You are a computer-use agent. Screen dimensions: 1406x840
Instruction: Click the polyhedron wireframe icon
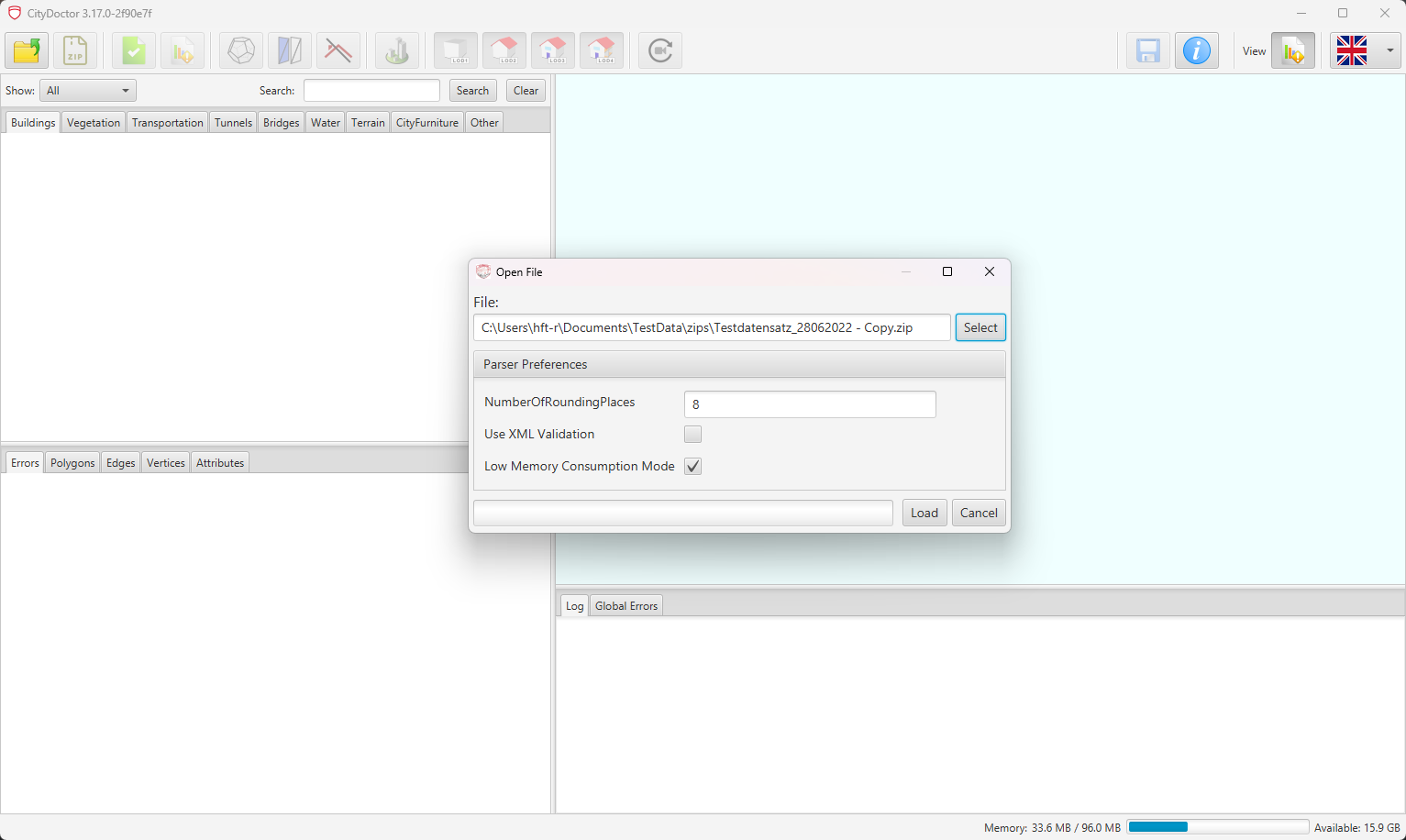point(241,50)
